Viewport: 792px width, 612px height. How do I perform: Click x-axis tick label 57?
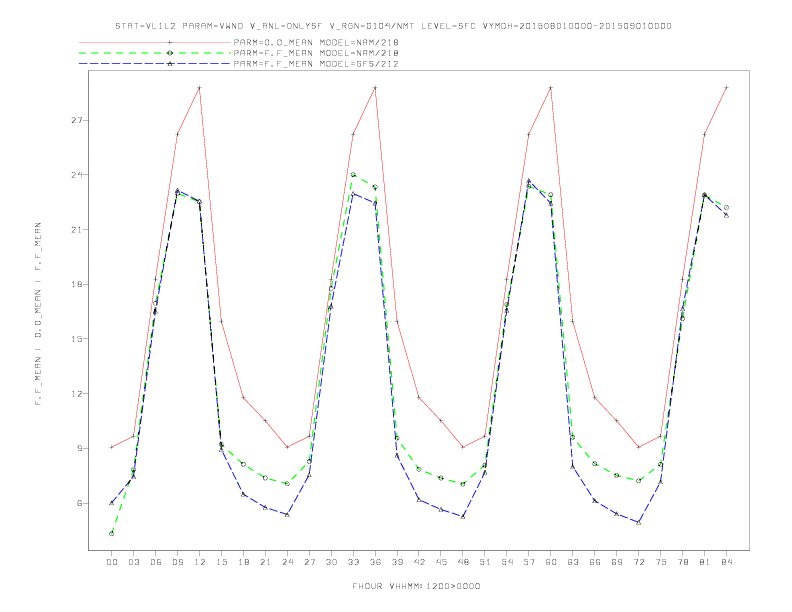click(x=529, y=562)
